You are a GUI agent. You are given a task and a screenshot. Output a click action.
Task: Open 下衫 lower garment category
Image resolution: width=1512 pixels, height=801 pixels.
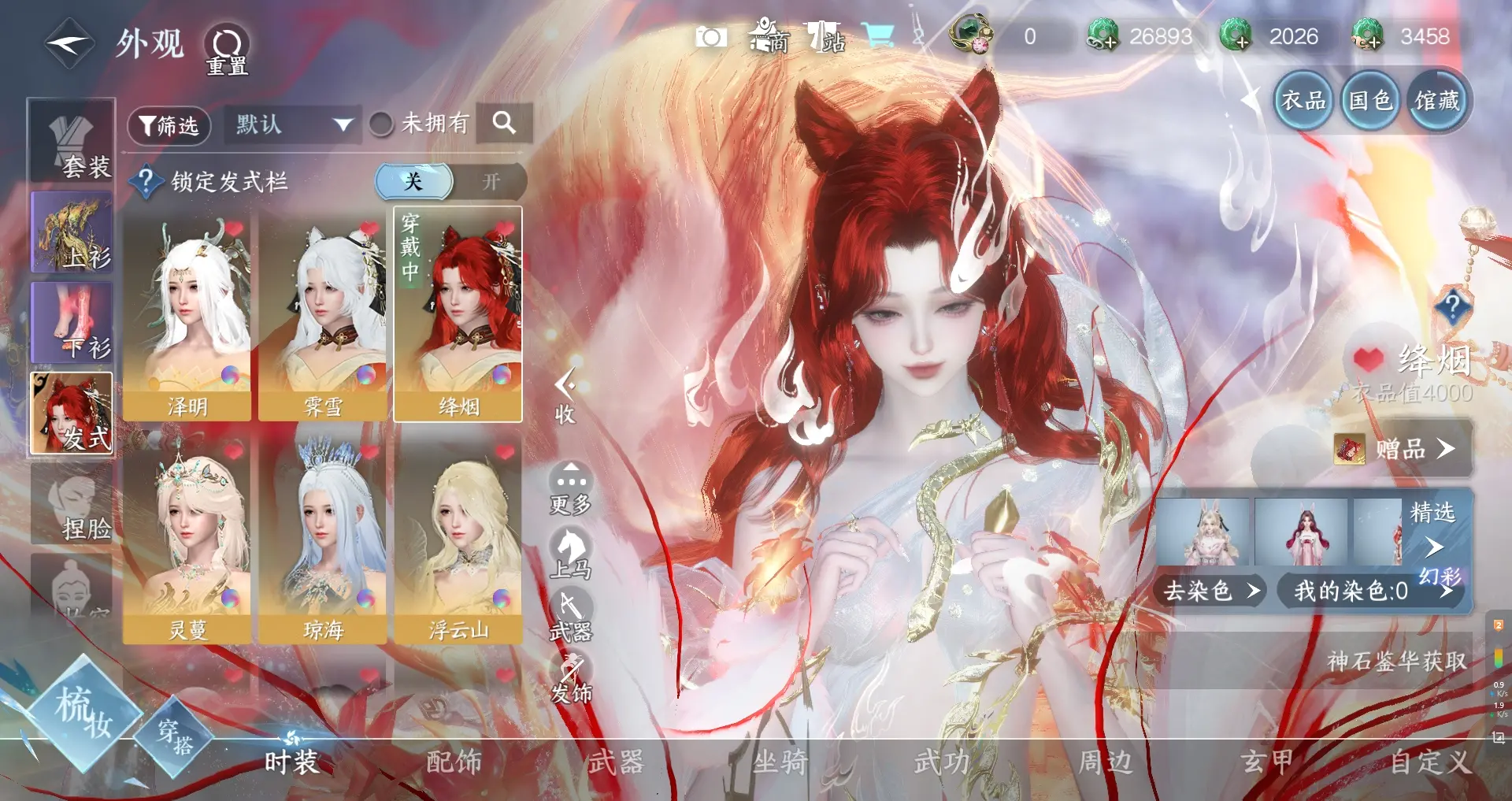tap(72, 322)
